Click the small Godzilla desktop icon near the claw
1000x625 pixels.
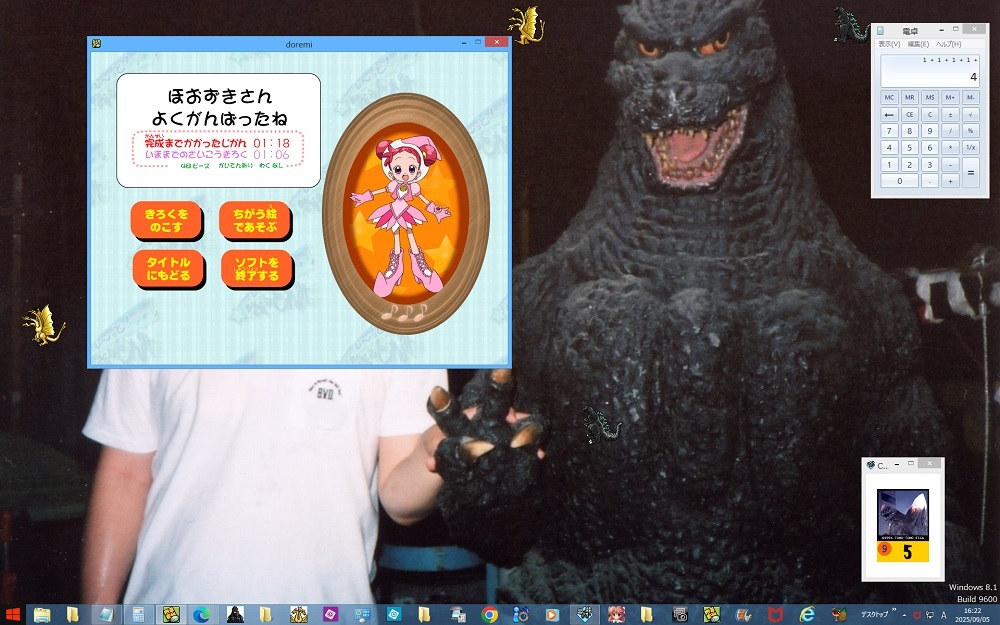pyautogui.click(x=601, y=423)
